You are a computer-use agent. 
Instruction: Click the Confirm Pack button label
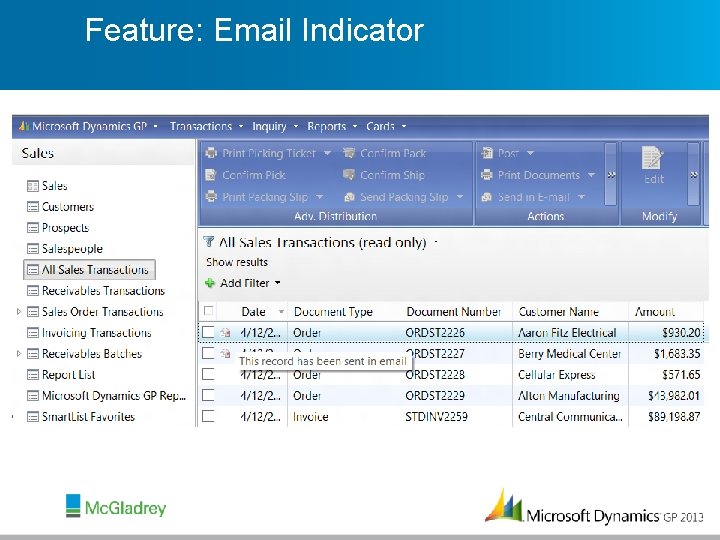click(393, 153)
